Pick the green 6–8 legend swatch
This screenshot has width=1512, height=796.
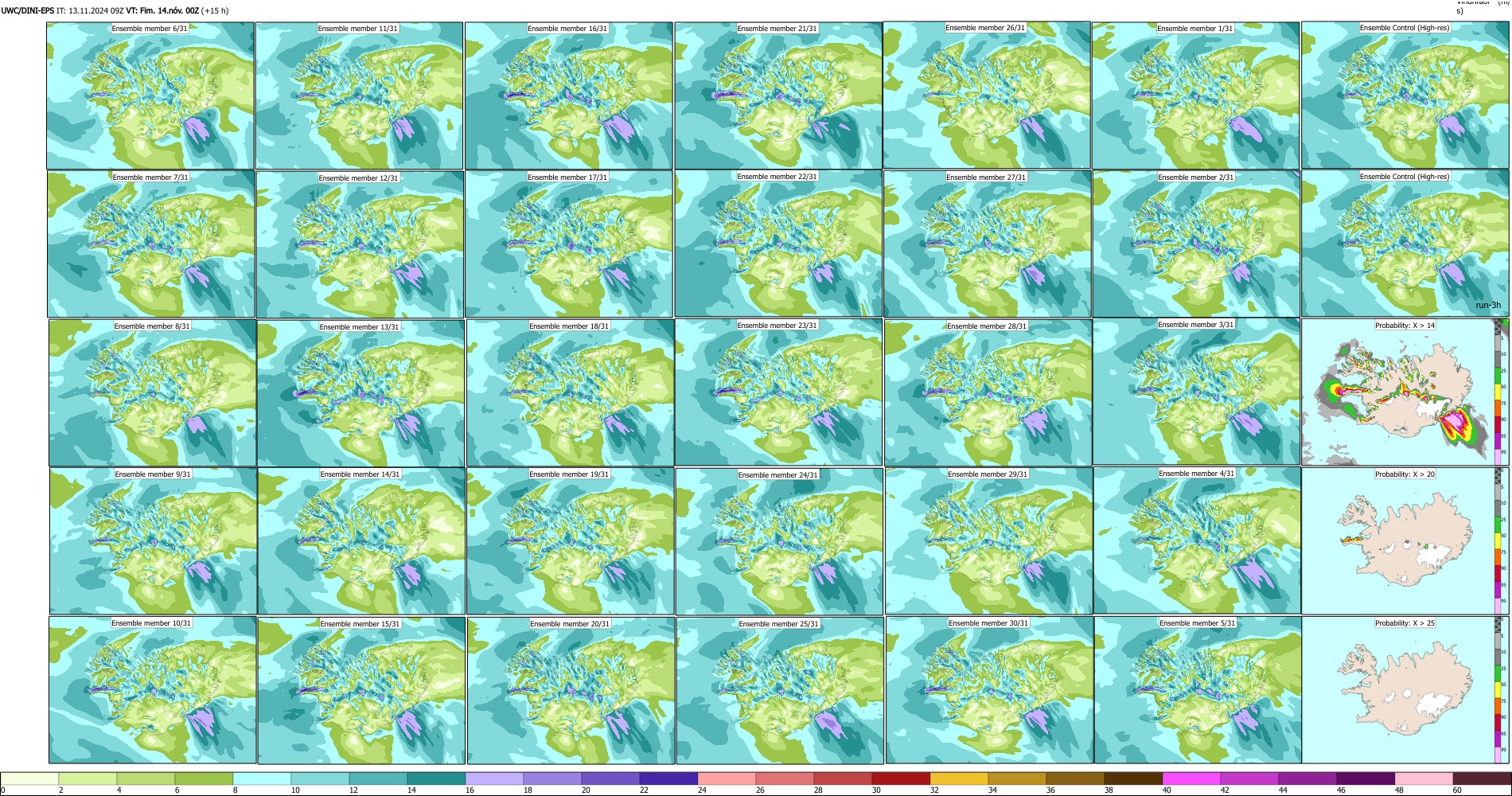(204, 778)
